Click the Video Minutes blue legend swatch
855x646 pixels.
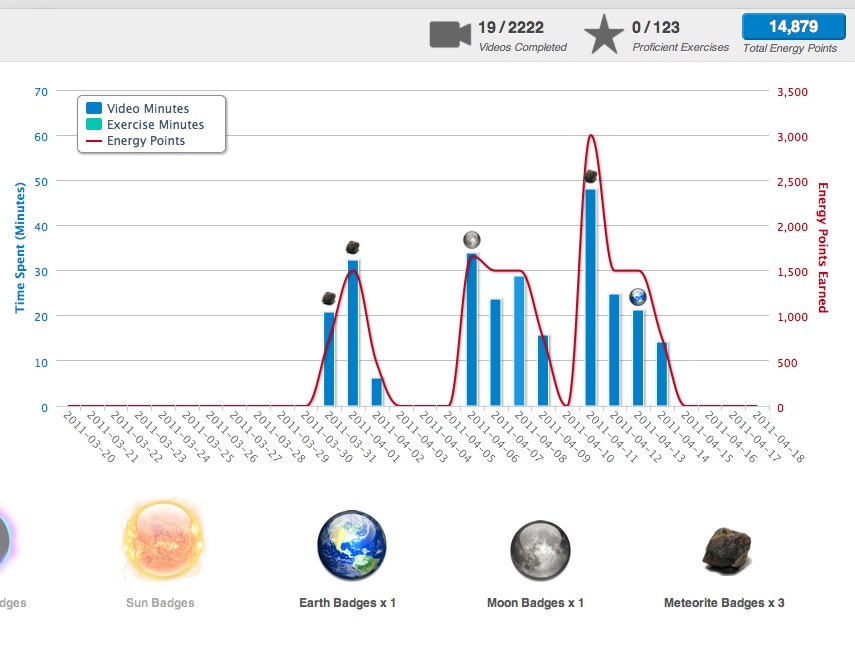click(x=94, y=109)
